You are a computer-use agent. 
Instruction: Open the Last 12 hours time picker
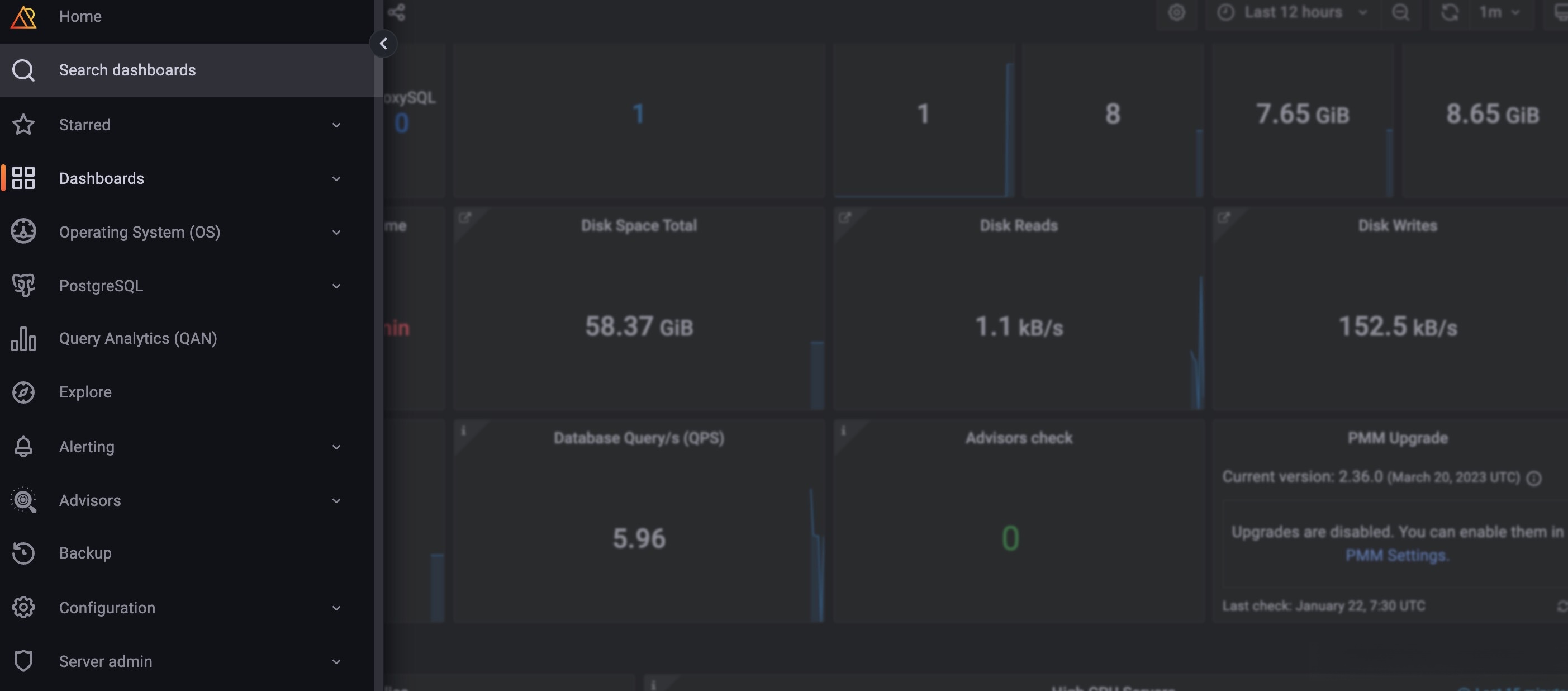tap(1291, 12)
